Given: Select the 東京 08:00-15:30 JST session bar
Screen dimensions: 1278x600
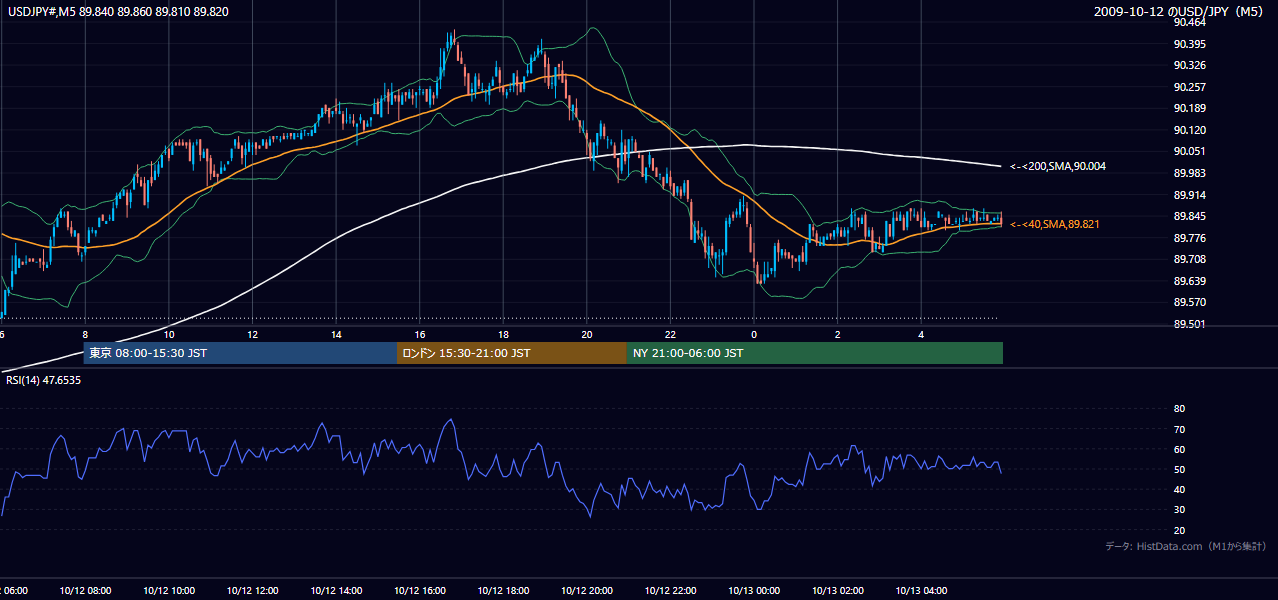Looking at the screenshot, I should coord(240,353).
